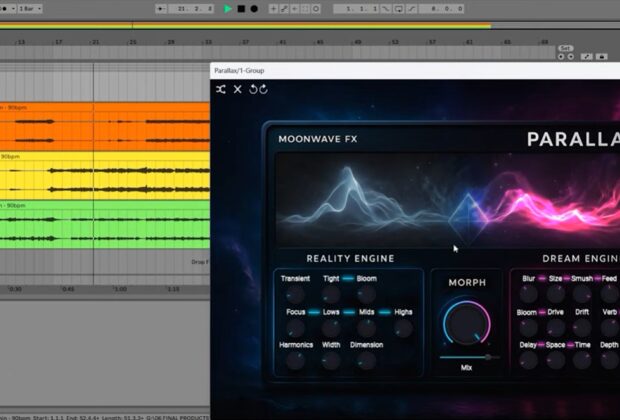Click the large Morph knob

click(466, 324)
